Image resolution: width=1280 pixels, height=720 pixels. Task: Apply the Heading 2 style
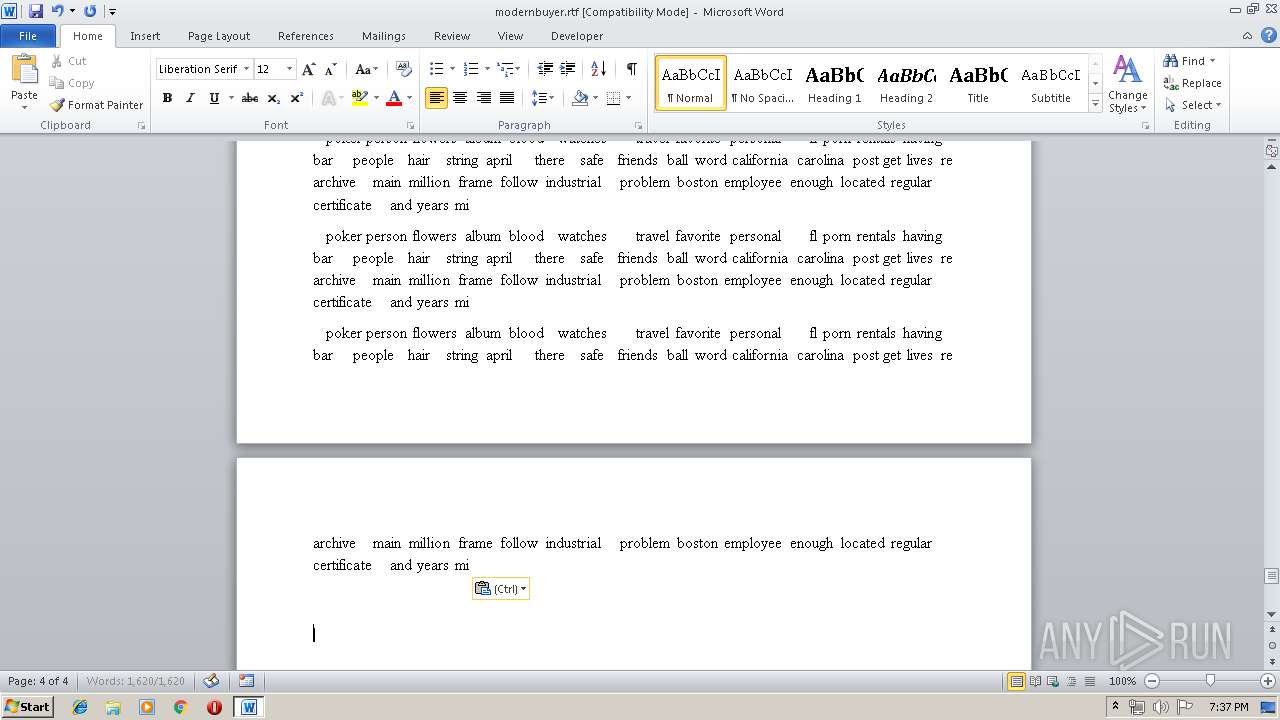pyautogui.click(x=907, y=83)
